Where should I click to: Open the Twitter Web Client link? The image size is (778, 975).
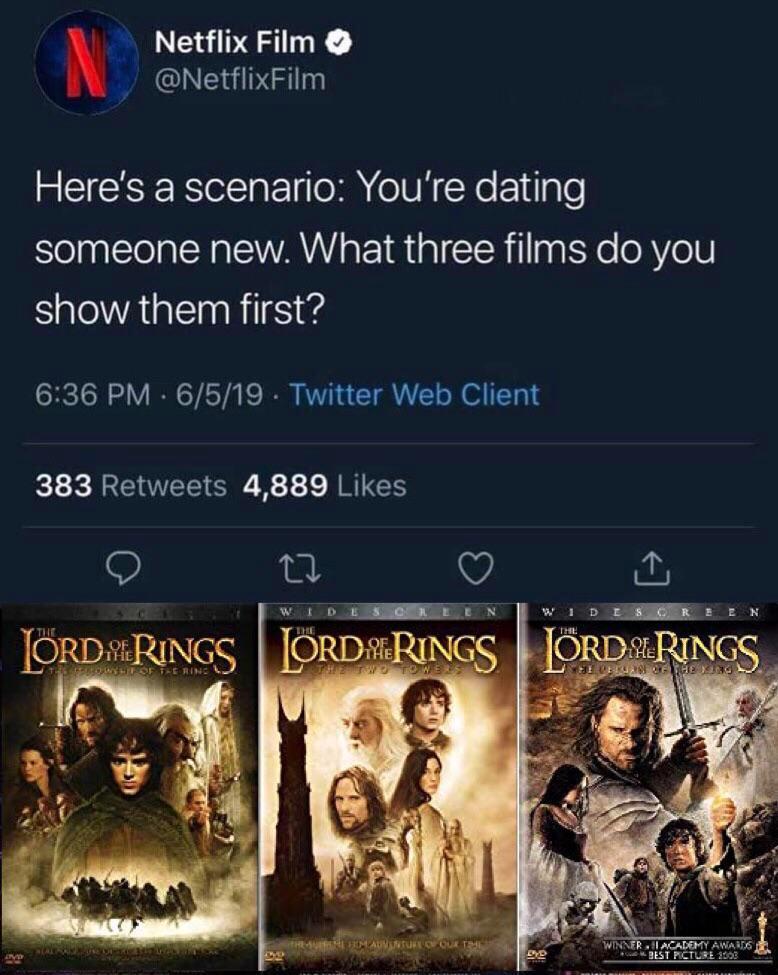[414, 394]
